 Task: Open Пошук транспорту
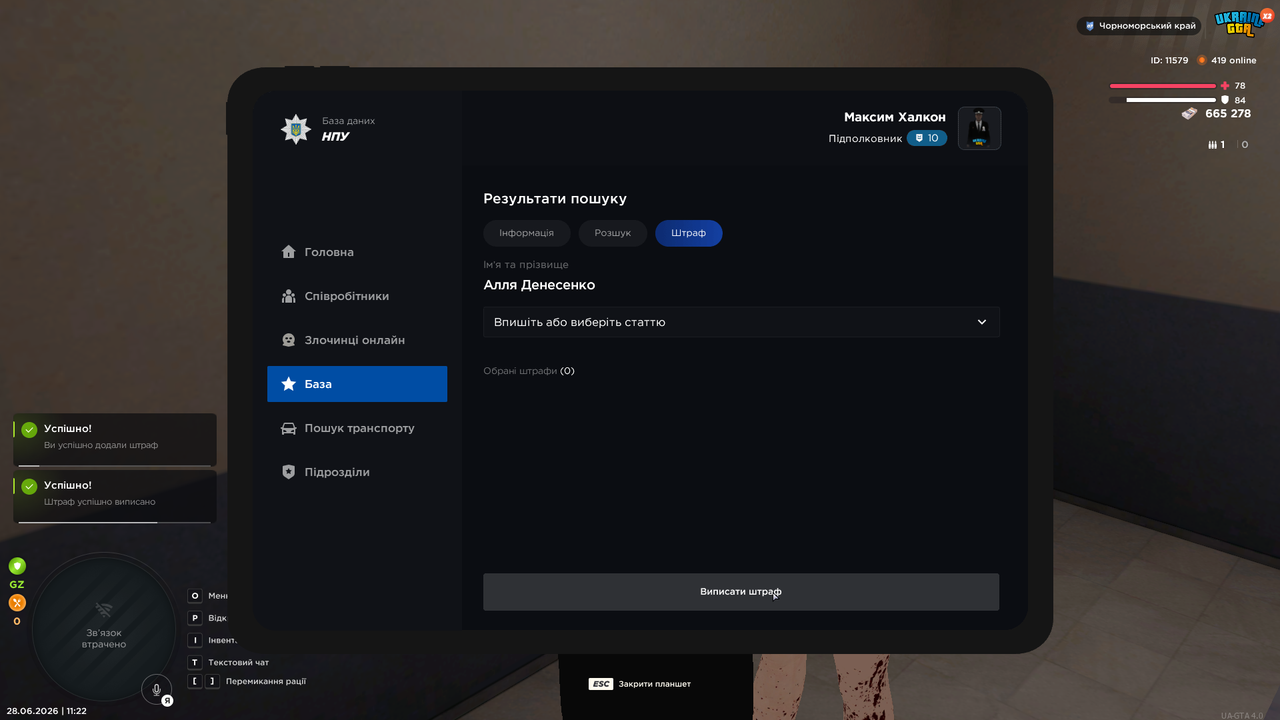click(357, 428)
